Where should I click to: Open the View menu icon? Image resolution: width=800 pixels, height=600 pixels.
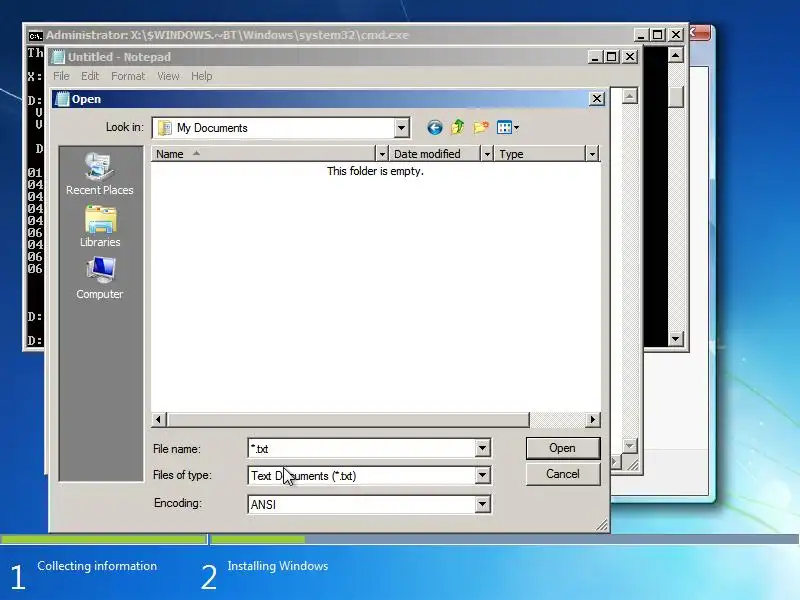[x=508, y=128]
